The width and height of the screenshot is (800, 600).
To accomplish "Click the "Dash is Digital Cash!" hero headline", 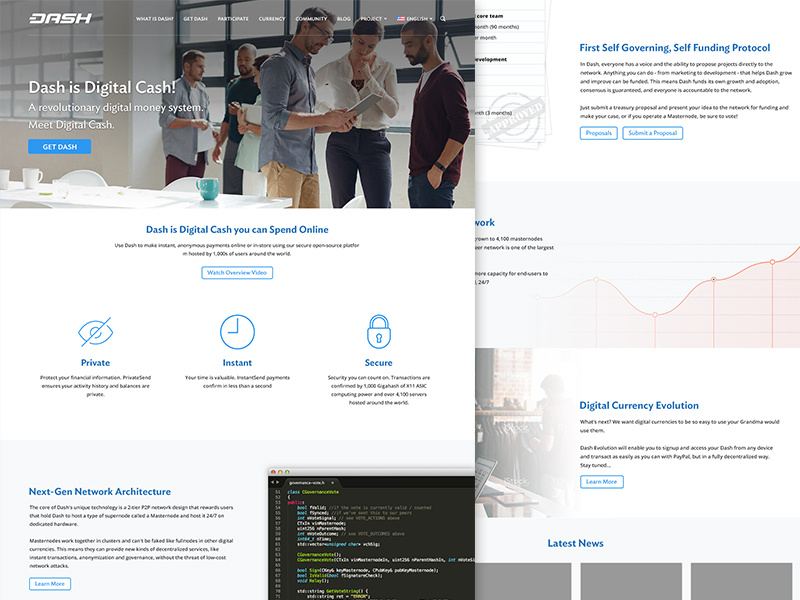I will [102, 87].
